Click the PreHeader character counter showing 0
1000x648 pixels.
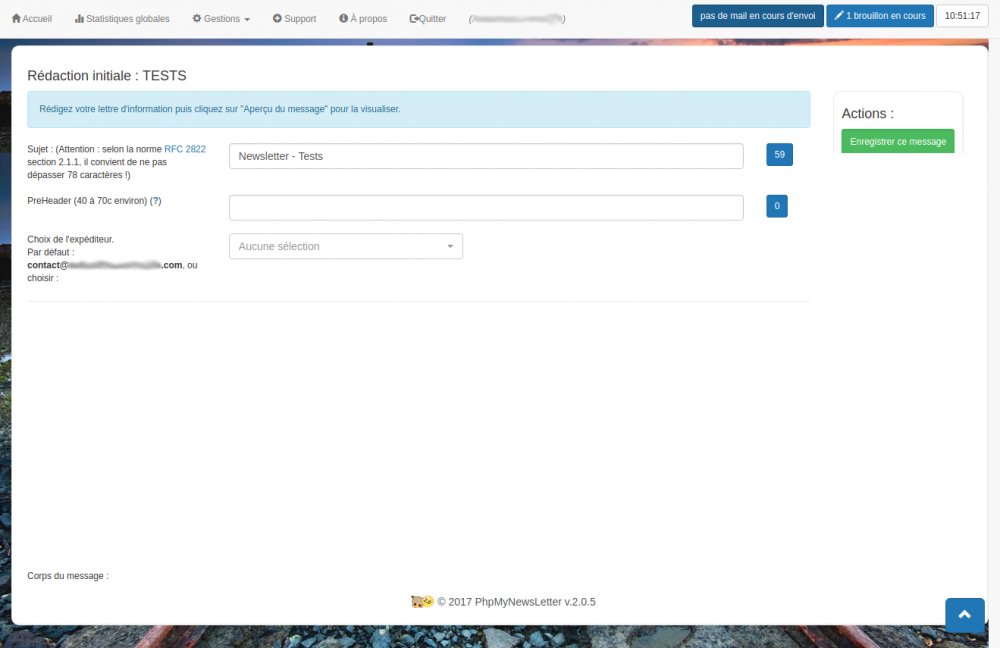pyautogui.click(x=777, y=207)
